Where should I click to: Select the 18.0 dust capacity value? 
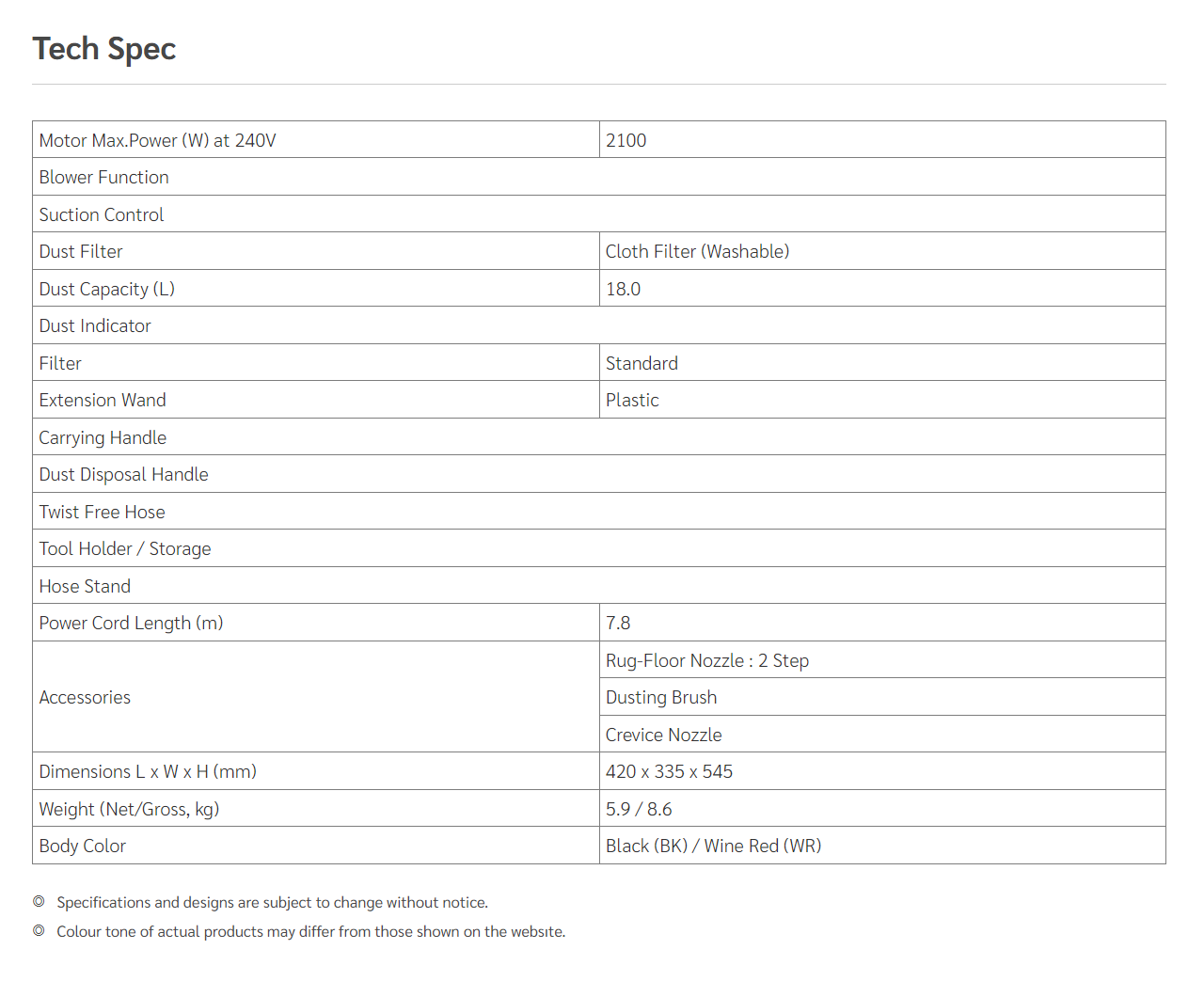623,289
